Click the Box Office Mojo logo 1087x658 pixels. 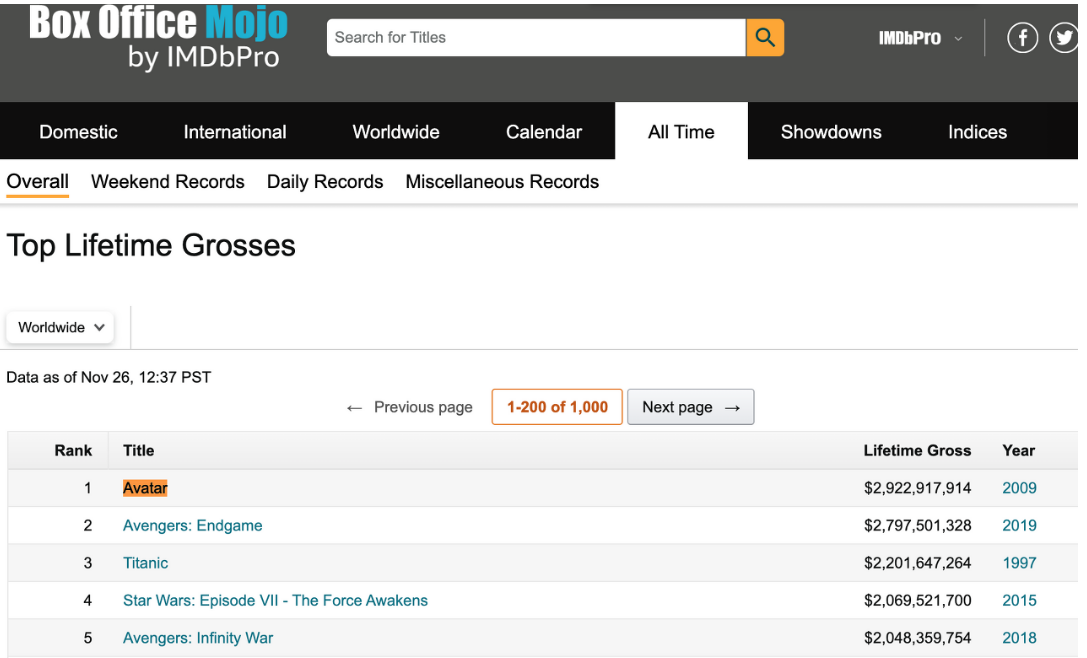point(158,37)
